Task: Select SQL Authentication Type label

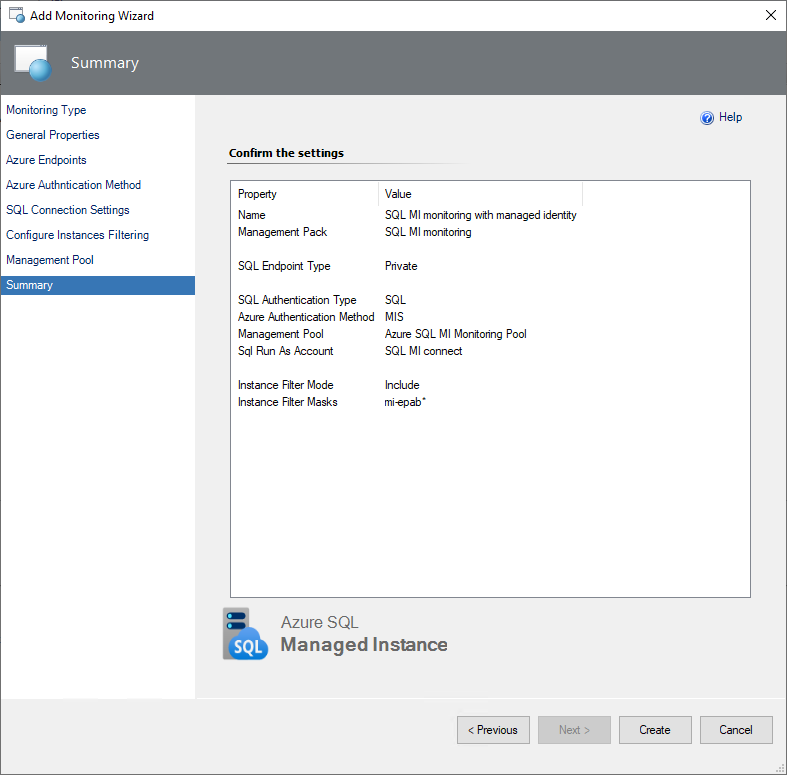Action: click(297, 300)
